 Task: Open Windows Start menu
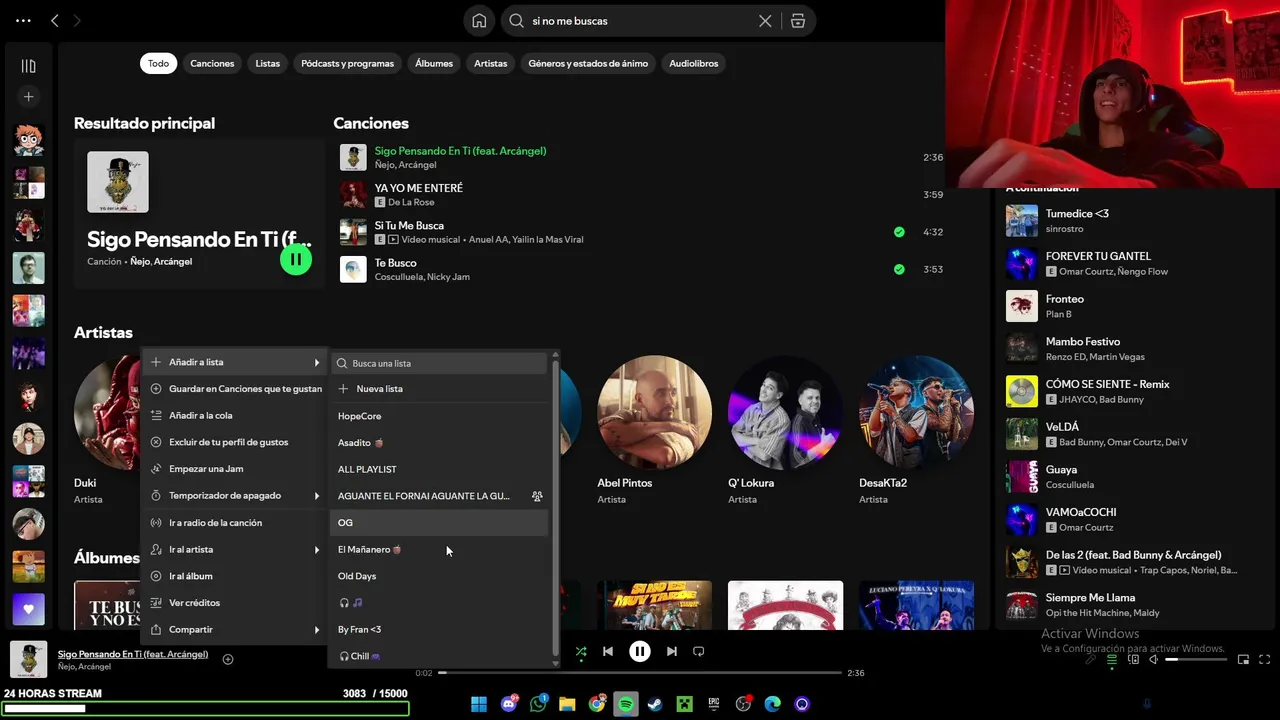[x=479, y=704]
